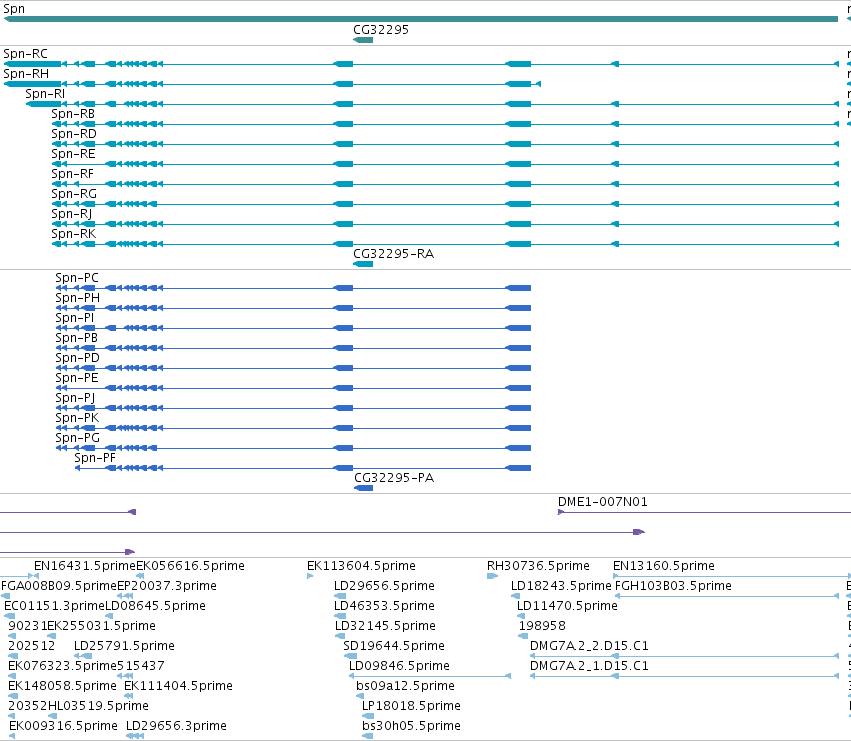The height and width of the screenshot is (741, 851).
Task: Click the LD11470.5prime EST label
Action: (x=567, y=606)
